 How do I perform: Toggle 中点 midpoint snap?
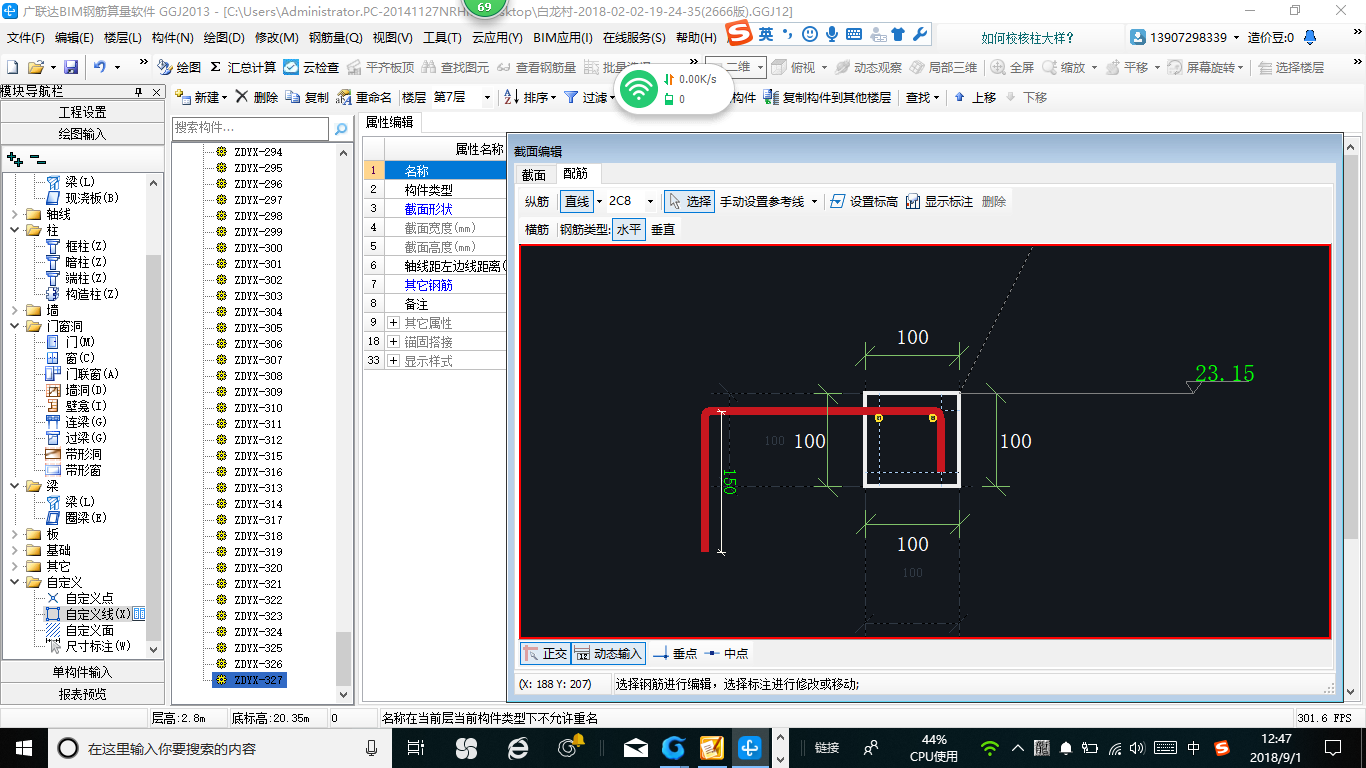point(726,653)
